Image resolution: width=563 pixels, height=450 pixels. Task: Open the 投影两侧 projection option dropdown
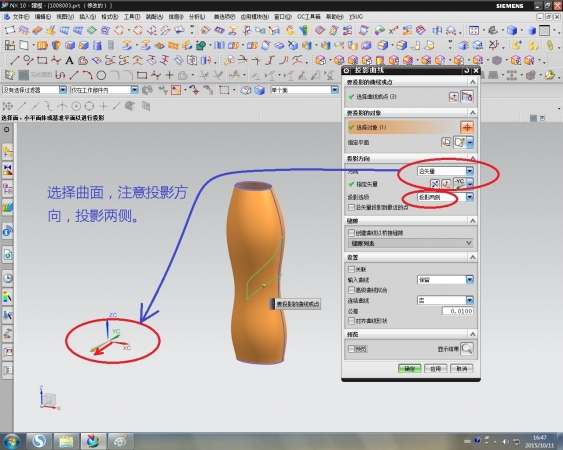[x=445, y=197]
